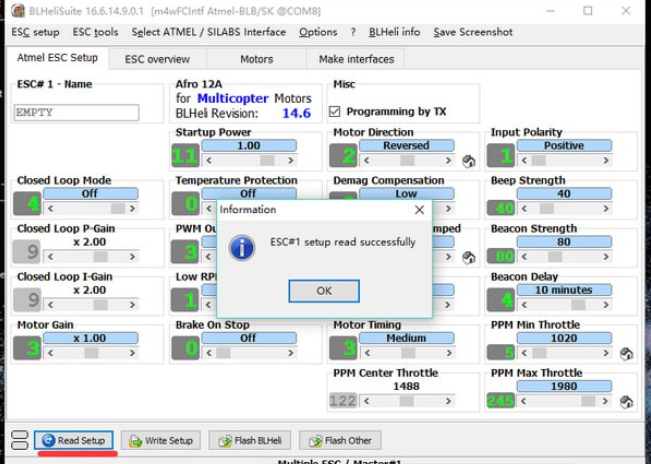Click the reset icon next to Motor Direction
Image resolution: width=651 pixels, height=464 pixels.
pos(469,161)
